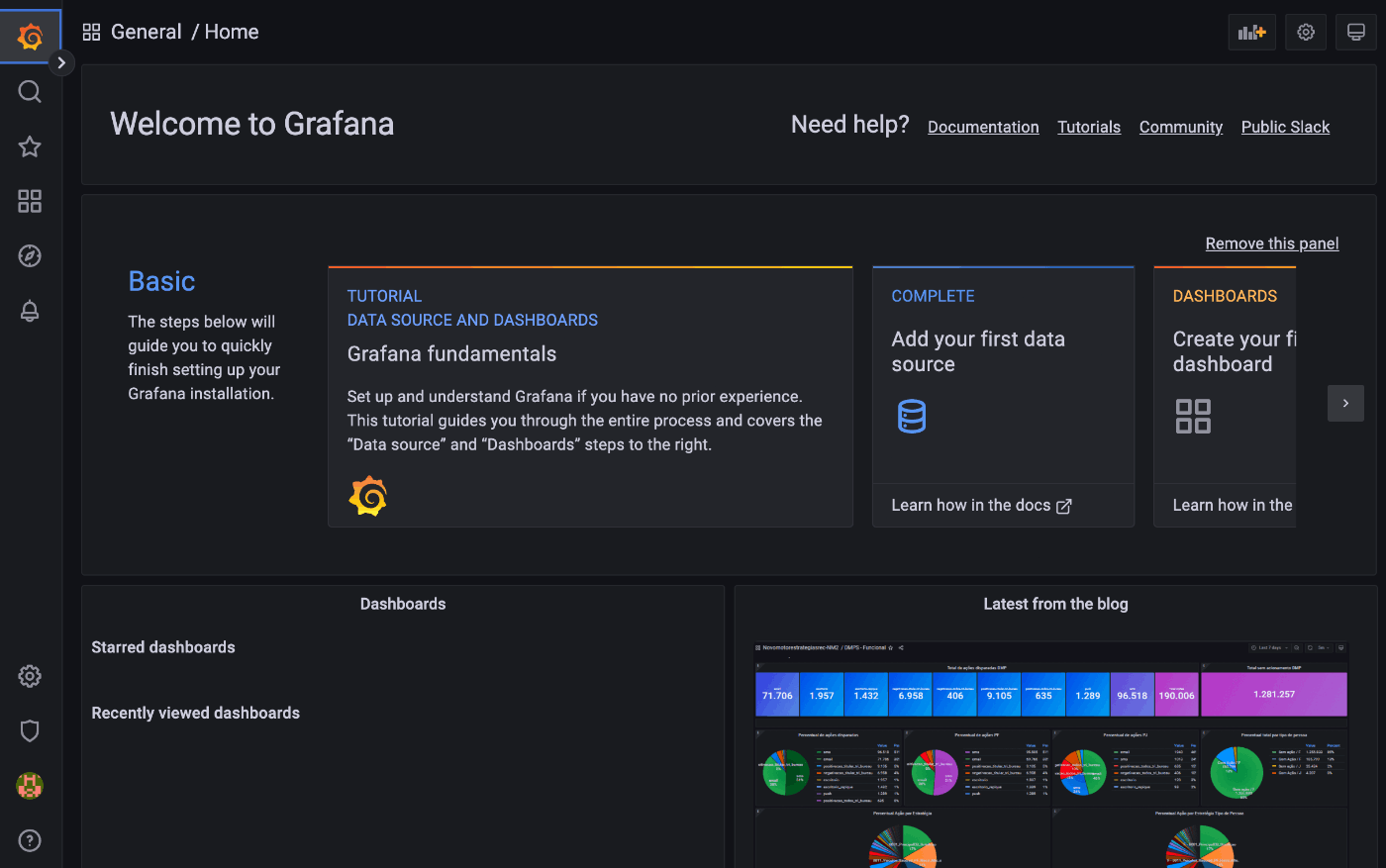Click the DASHBOARDS label on the card

(1225, 296)
